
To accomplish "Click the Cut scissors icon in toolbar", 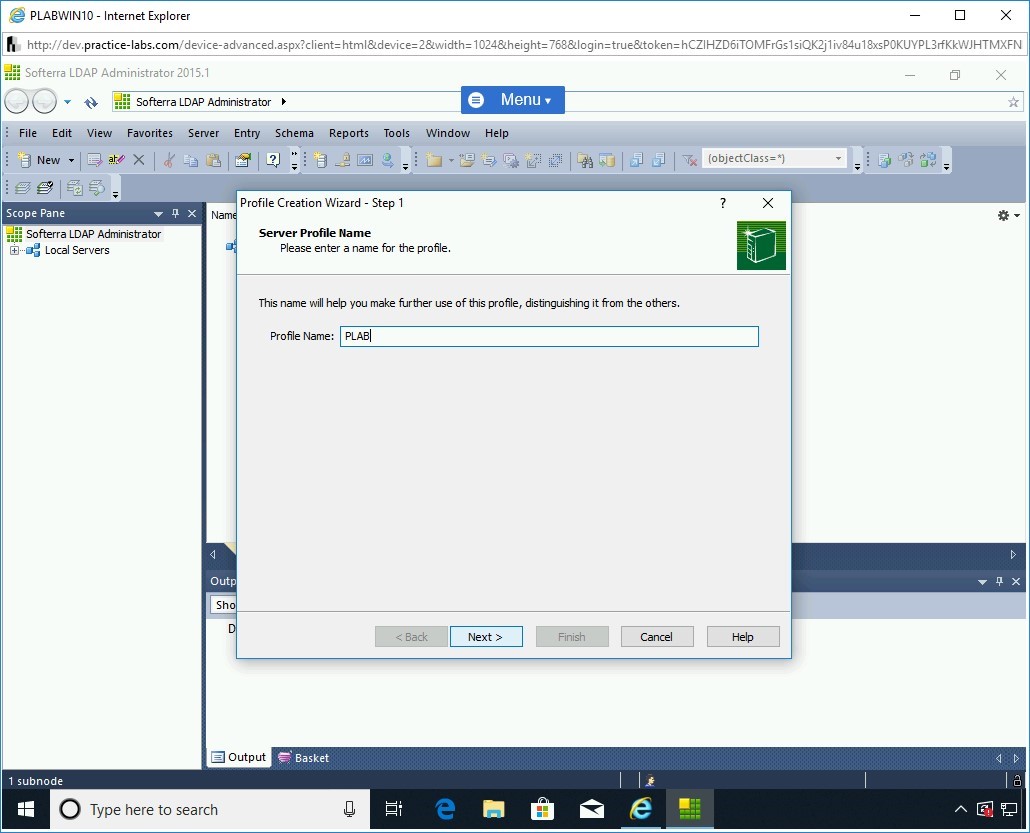I will [169, 160].
